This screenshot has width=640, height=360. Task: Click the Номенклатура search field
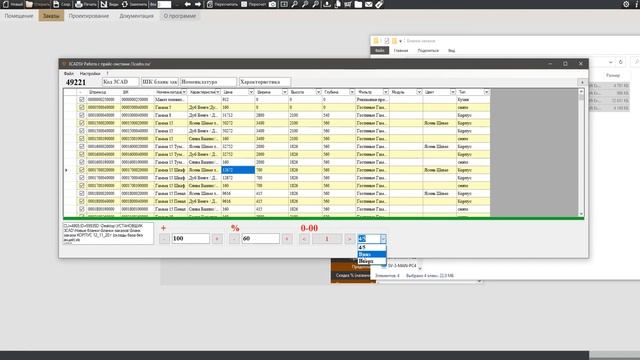[209, 82]
